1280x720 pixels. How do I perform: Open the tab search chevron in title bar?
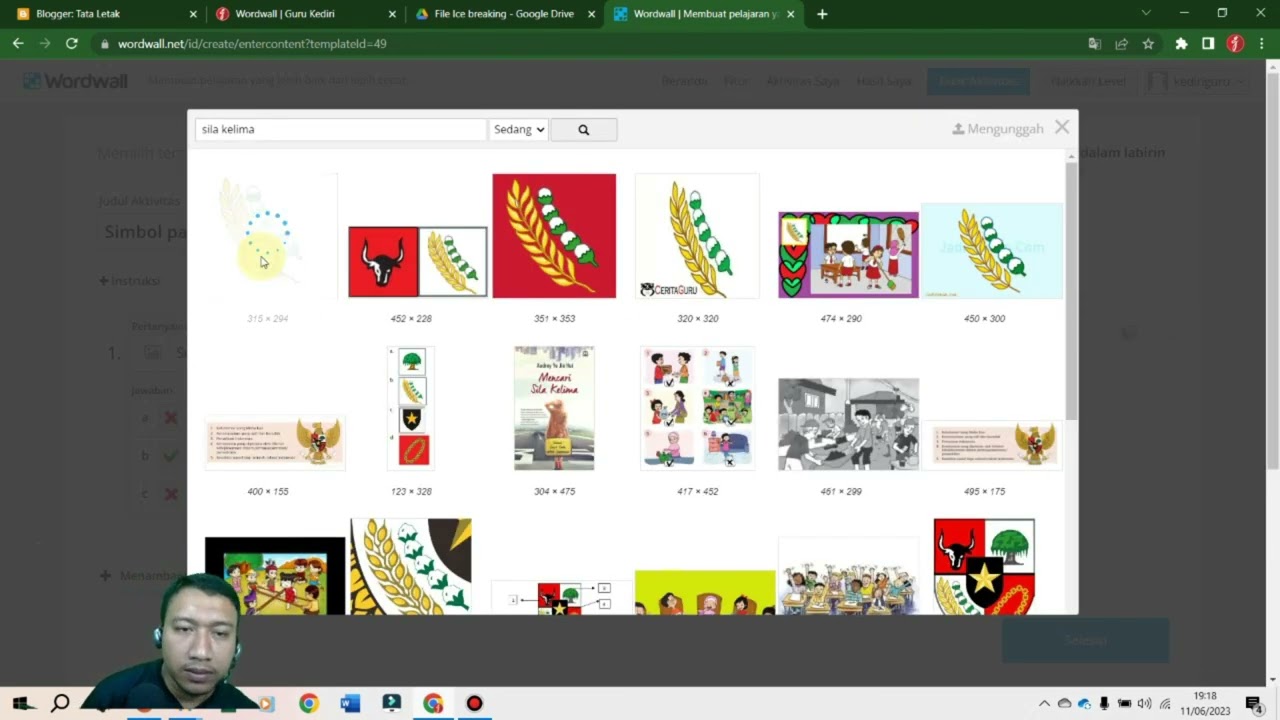1146,13
